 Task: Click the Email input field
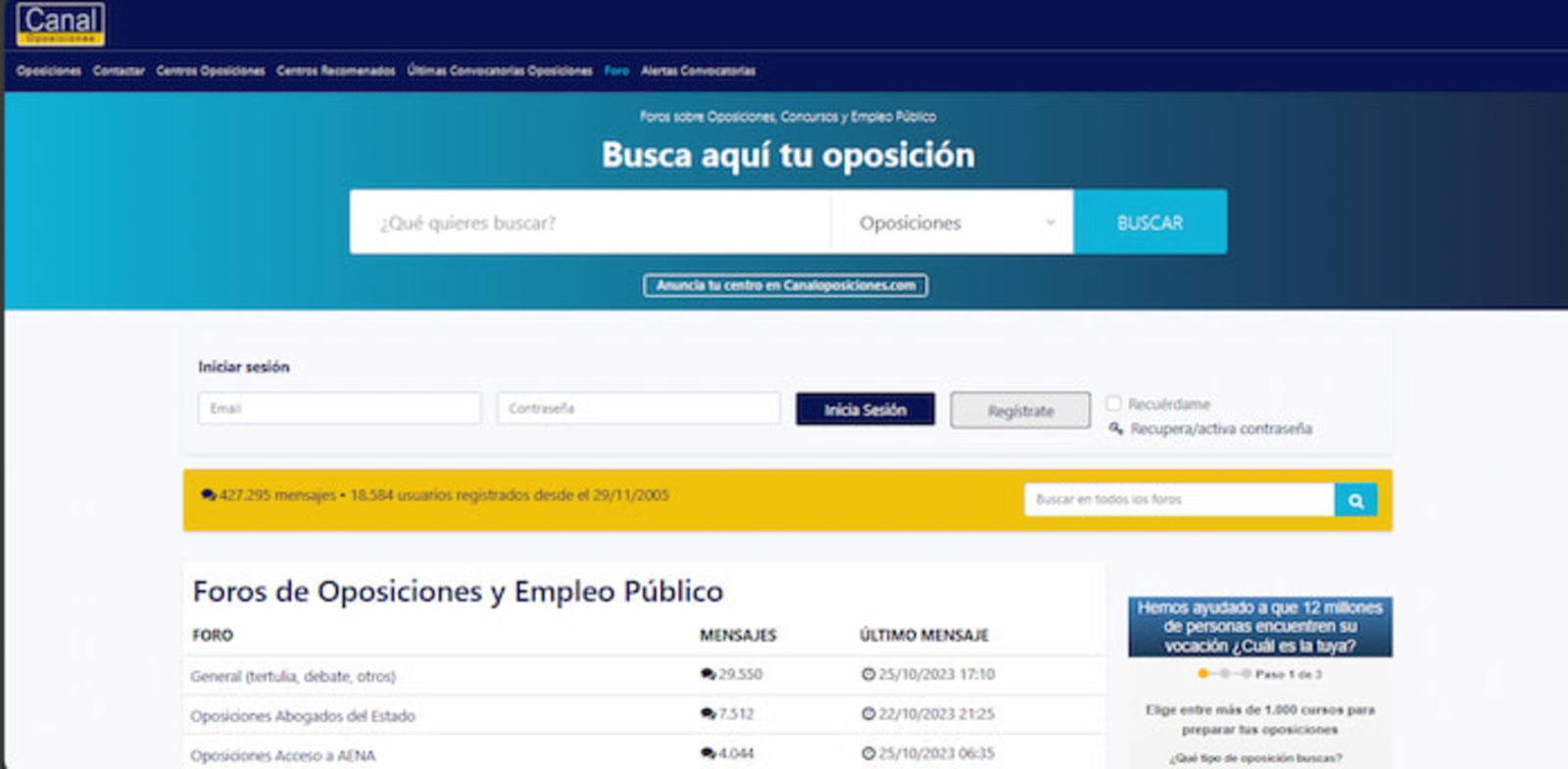(339, 408)
